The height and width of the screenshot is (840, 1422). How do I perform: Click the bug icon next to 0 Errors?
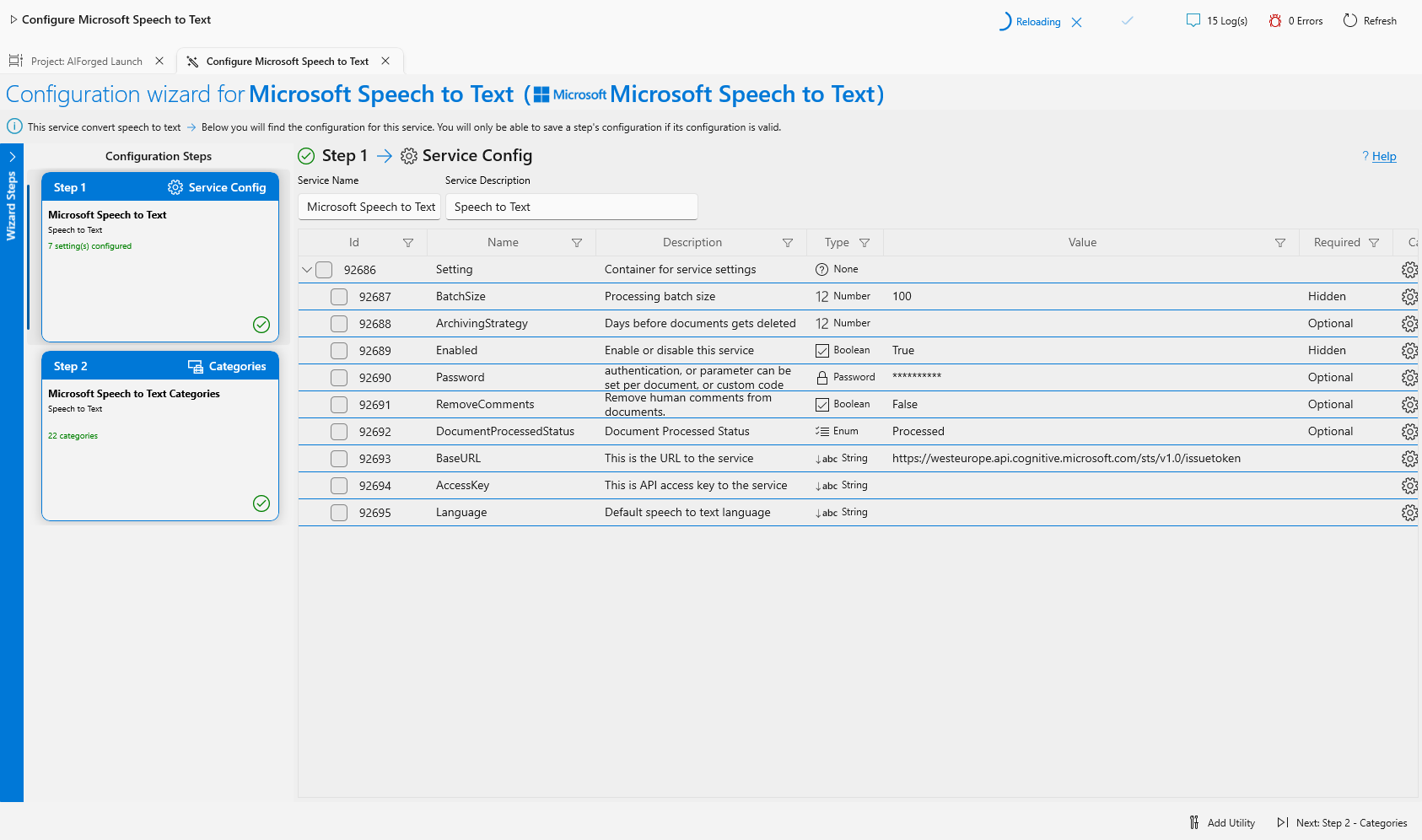point(1275,20)
